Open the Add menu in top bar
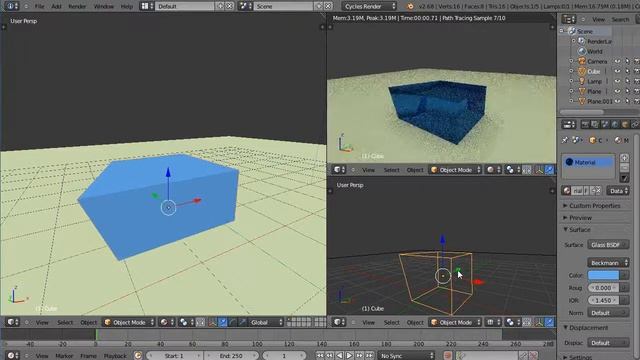Screen dimensions: 640x360 (56, 7)
